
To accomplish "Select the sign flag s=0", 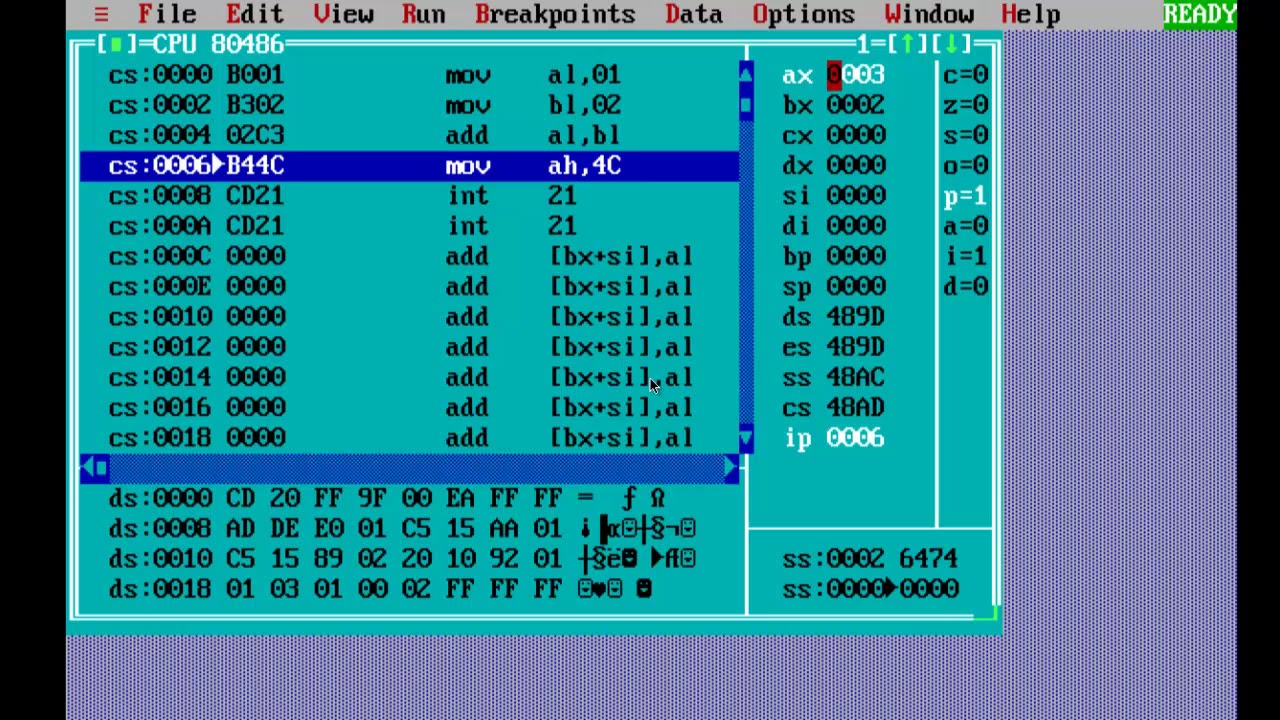I will pos(966,135).
